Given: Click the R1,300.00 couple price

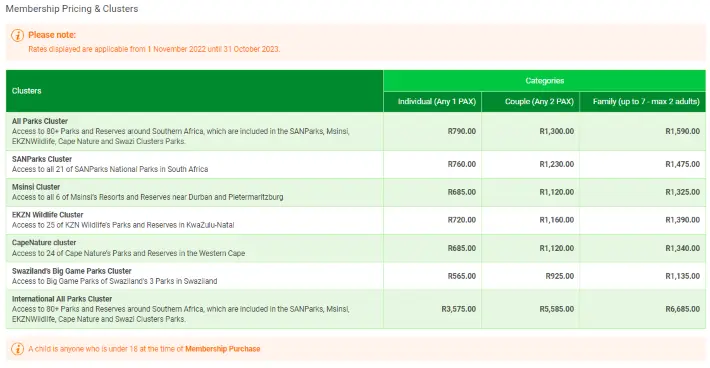Looking at the screenshot, I should [556, 131].
